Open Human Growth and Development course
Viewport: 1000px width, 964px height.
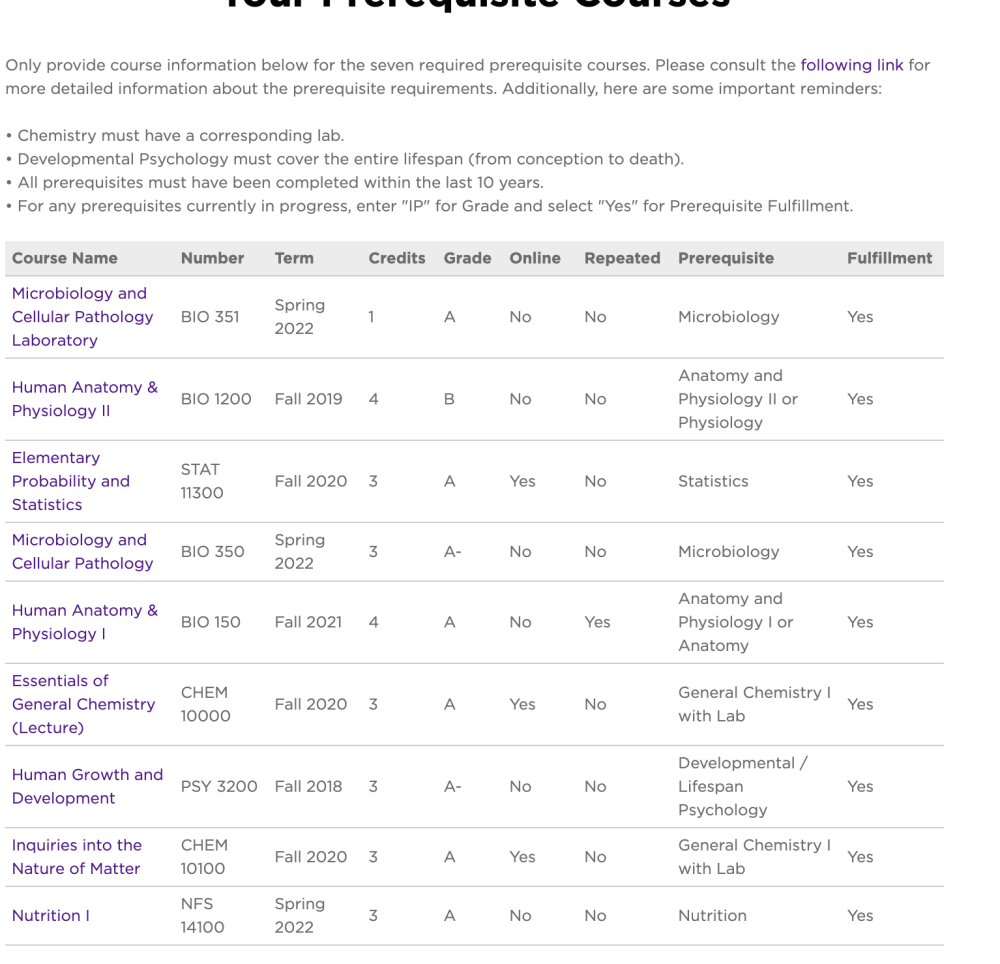coord(87,786)
